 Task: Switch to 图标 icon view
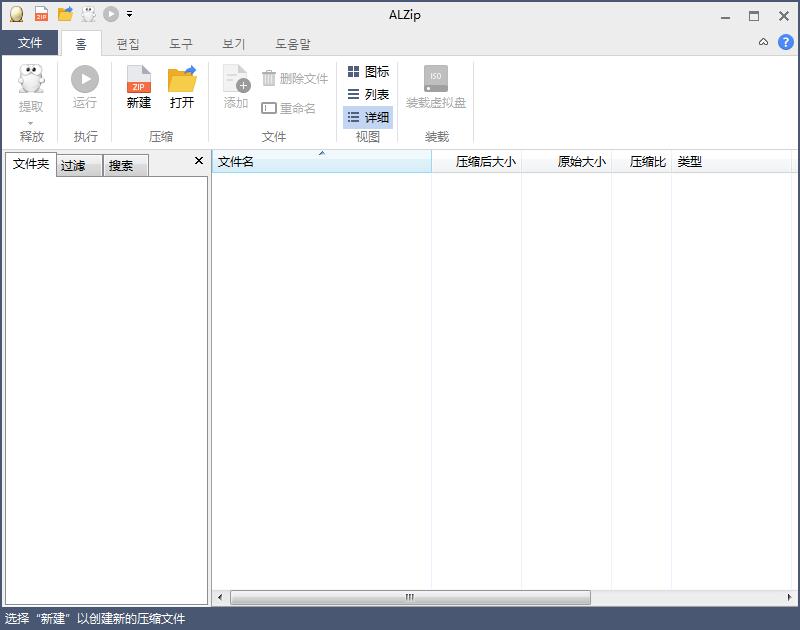coord(368,72)
